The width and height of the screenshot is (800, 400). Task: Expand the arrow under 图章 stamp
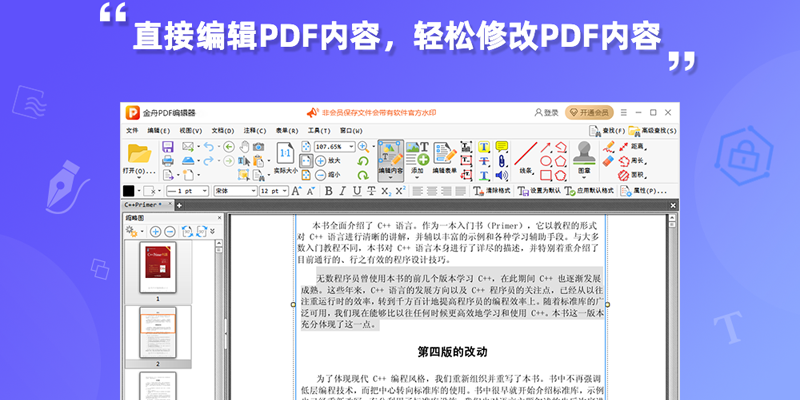[x=584, y=178]
